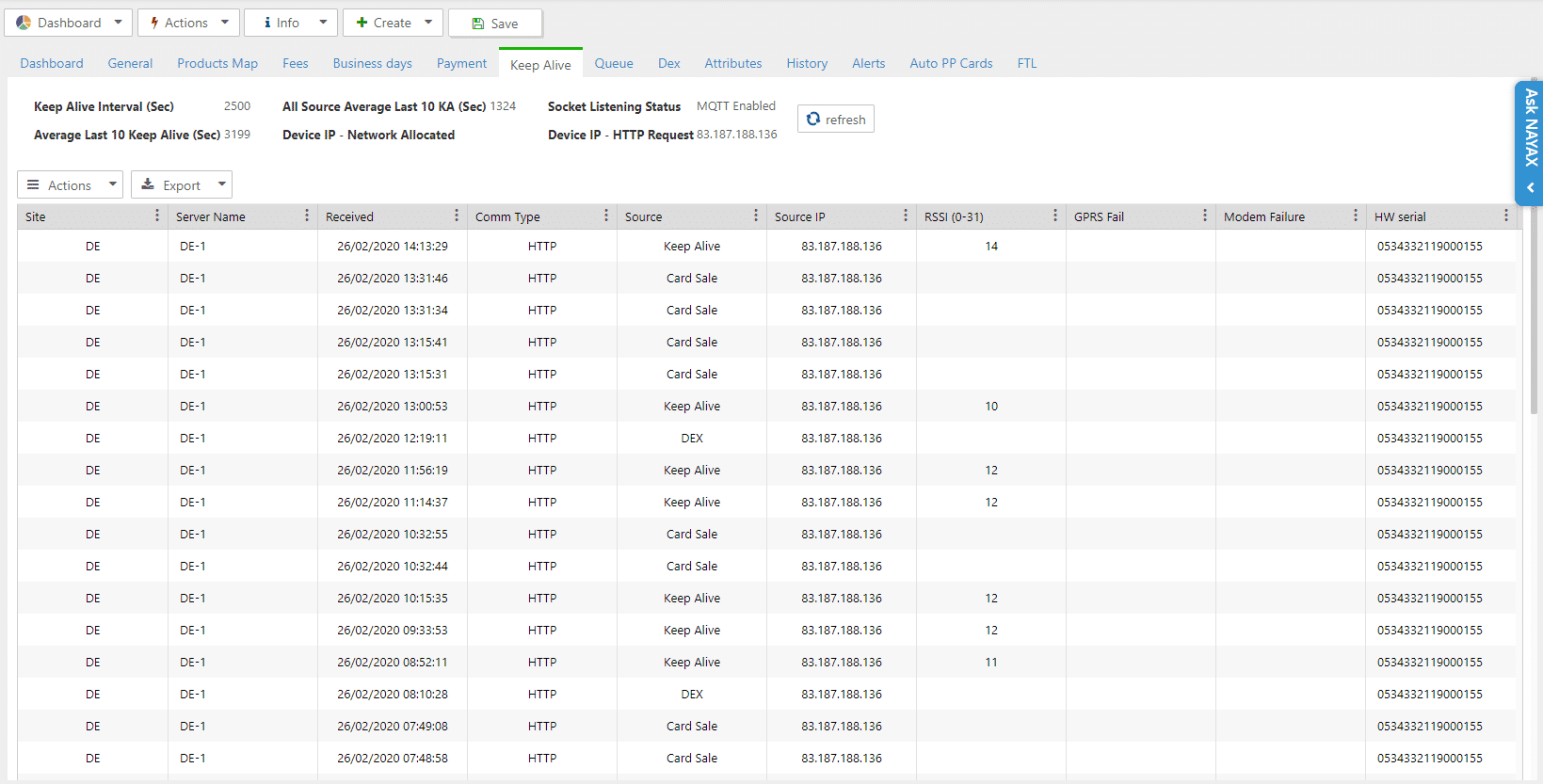
Task: Open the Server Name column options menu
Action: click(306, 216)
